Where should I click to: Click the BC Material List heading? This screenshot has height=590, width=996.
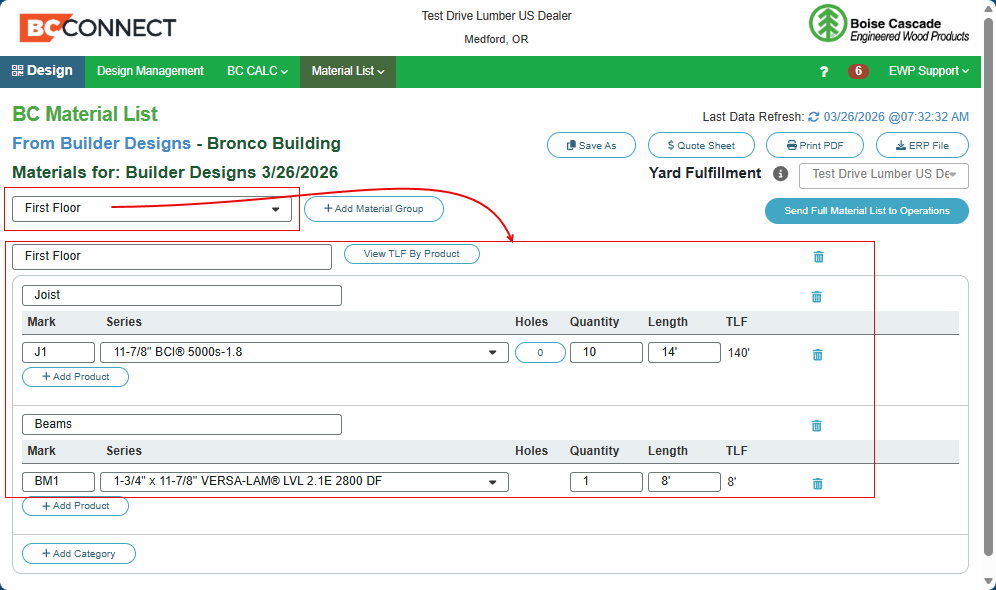point(85,114)
